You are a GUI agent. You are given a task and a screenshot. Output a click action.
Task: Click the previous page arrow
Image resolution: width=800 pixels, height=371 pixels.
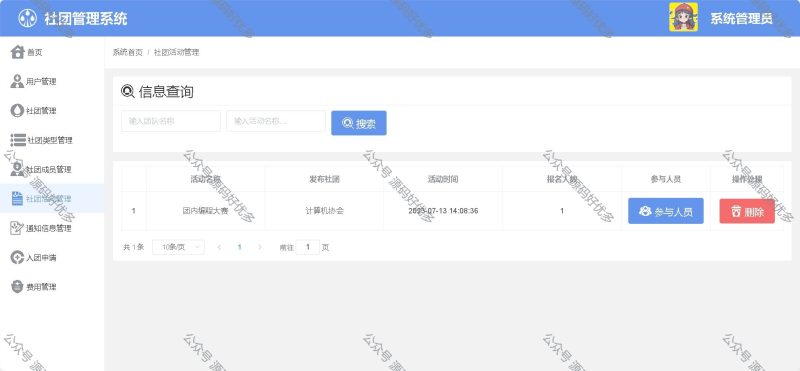pos(219,247)
